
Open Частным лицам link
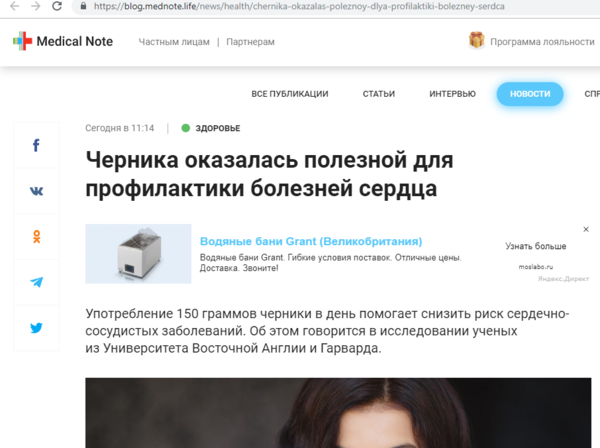coord(174,42)
